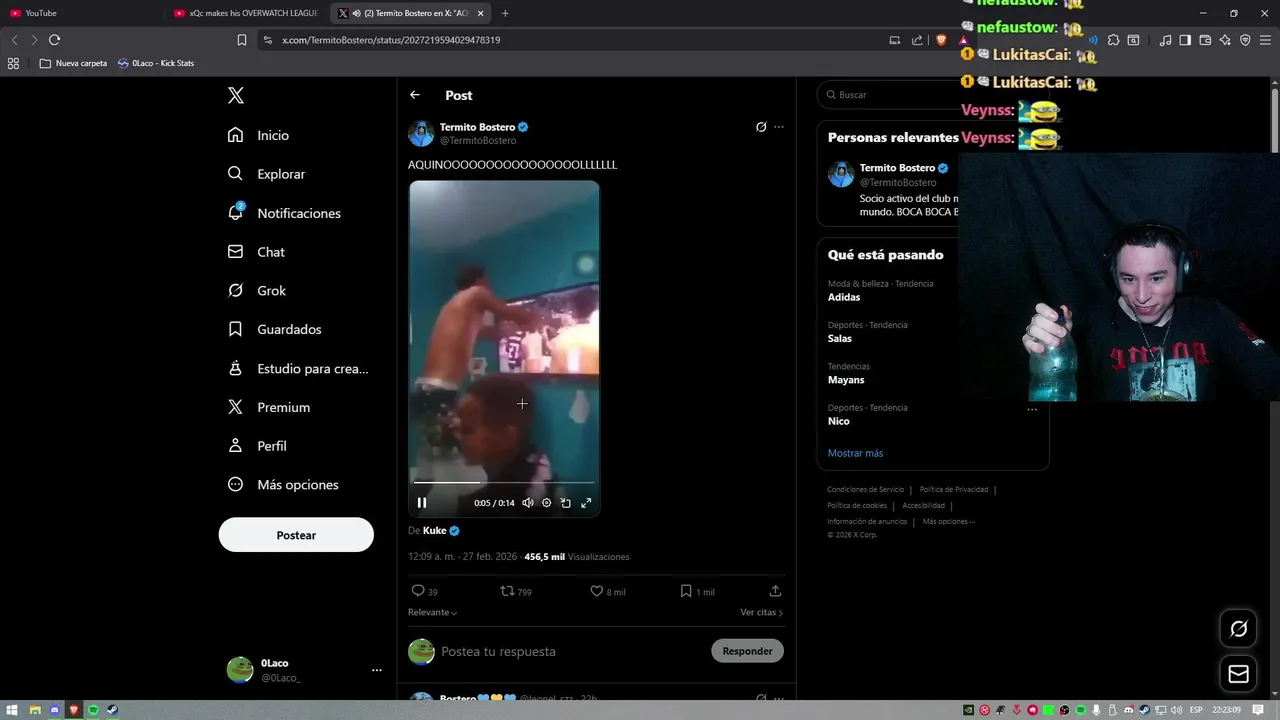The width and height of the screenshot is (1280, 720).
Task: Close the Termito Bostero tab
Action: point(481,13)
